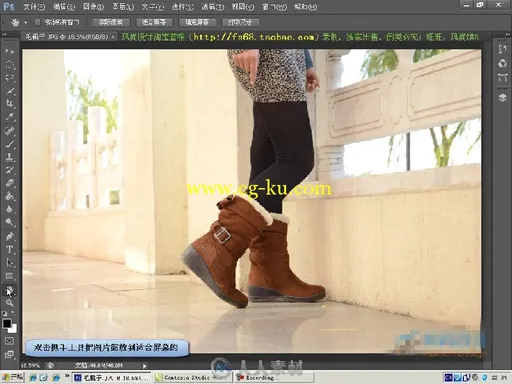Select the History Brush tool
Screen dimensions: 512x384
pyautogui.click(x=9, y=170)
